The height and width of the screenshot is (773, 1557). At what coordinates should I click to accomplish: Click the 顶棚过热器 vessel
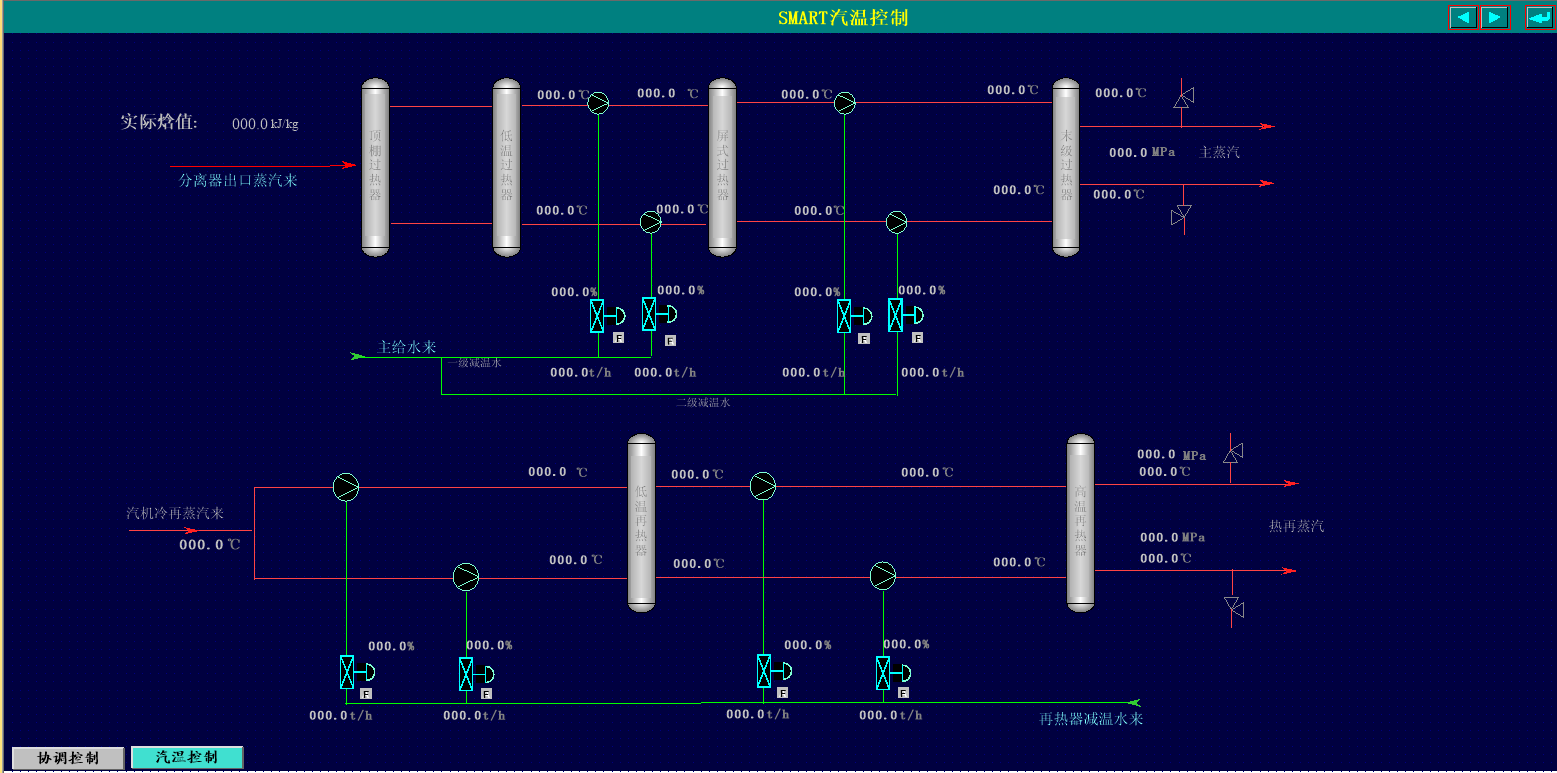click(375, 166)
